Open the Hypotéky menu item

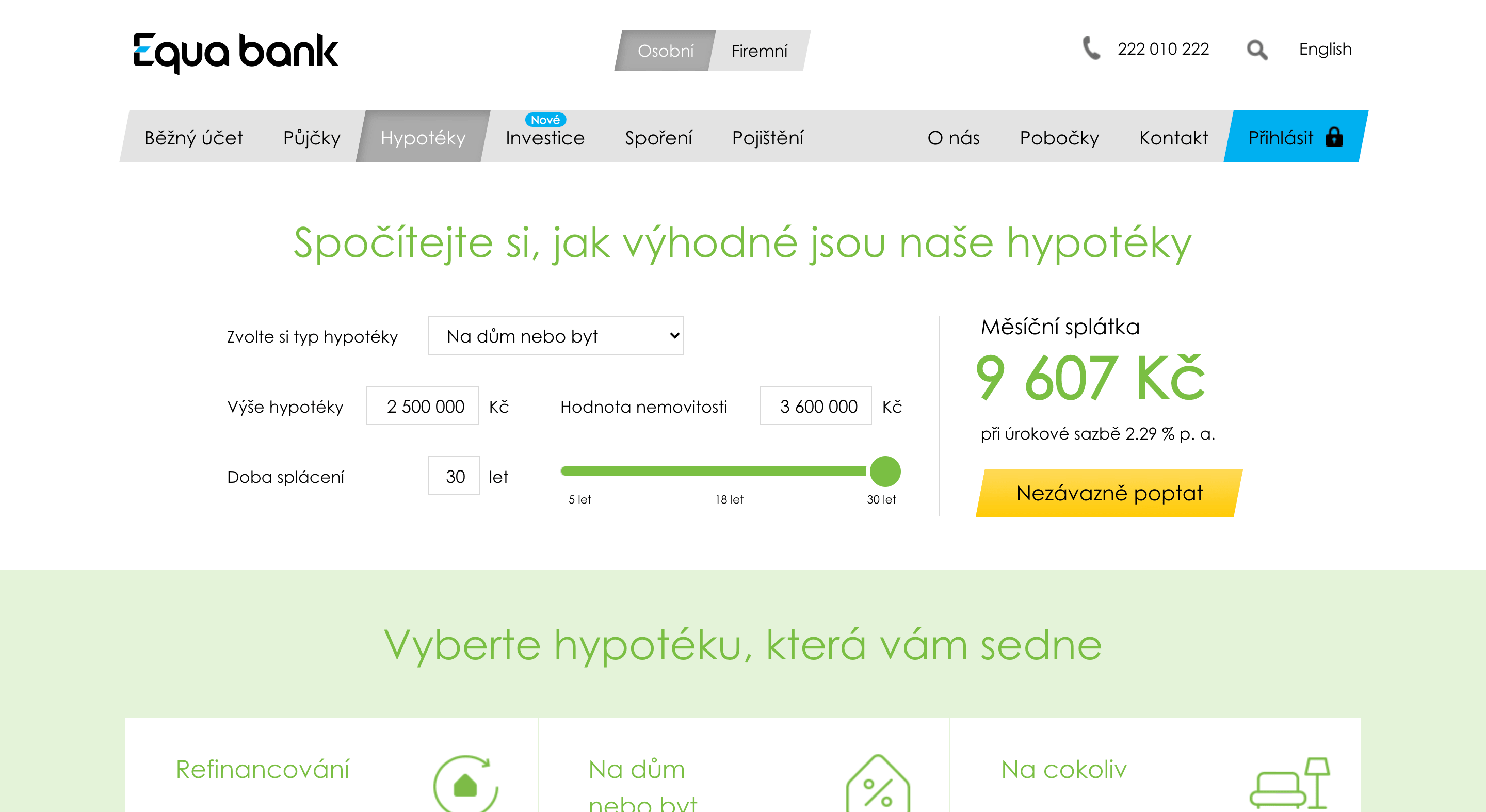click(x=423, y=137)
